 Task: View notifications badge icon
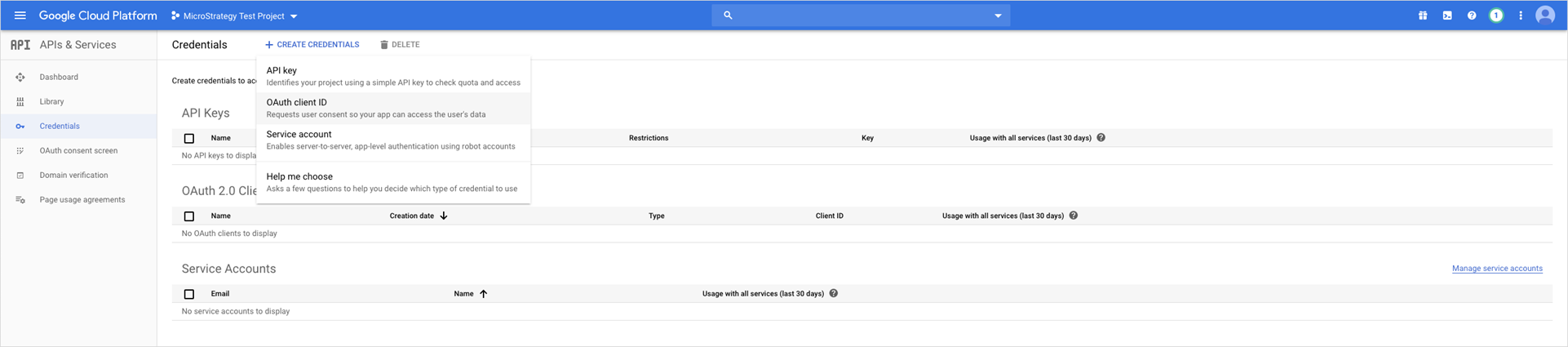pos(1496,16)
